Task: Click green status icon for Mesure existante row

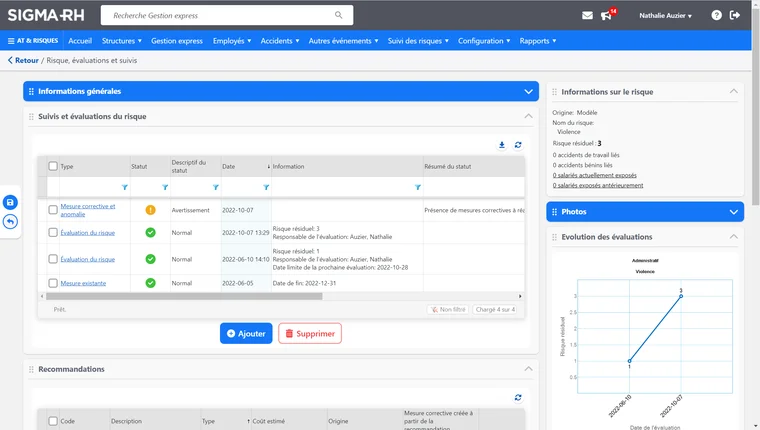Action: coord(150,283)
